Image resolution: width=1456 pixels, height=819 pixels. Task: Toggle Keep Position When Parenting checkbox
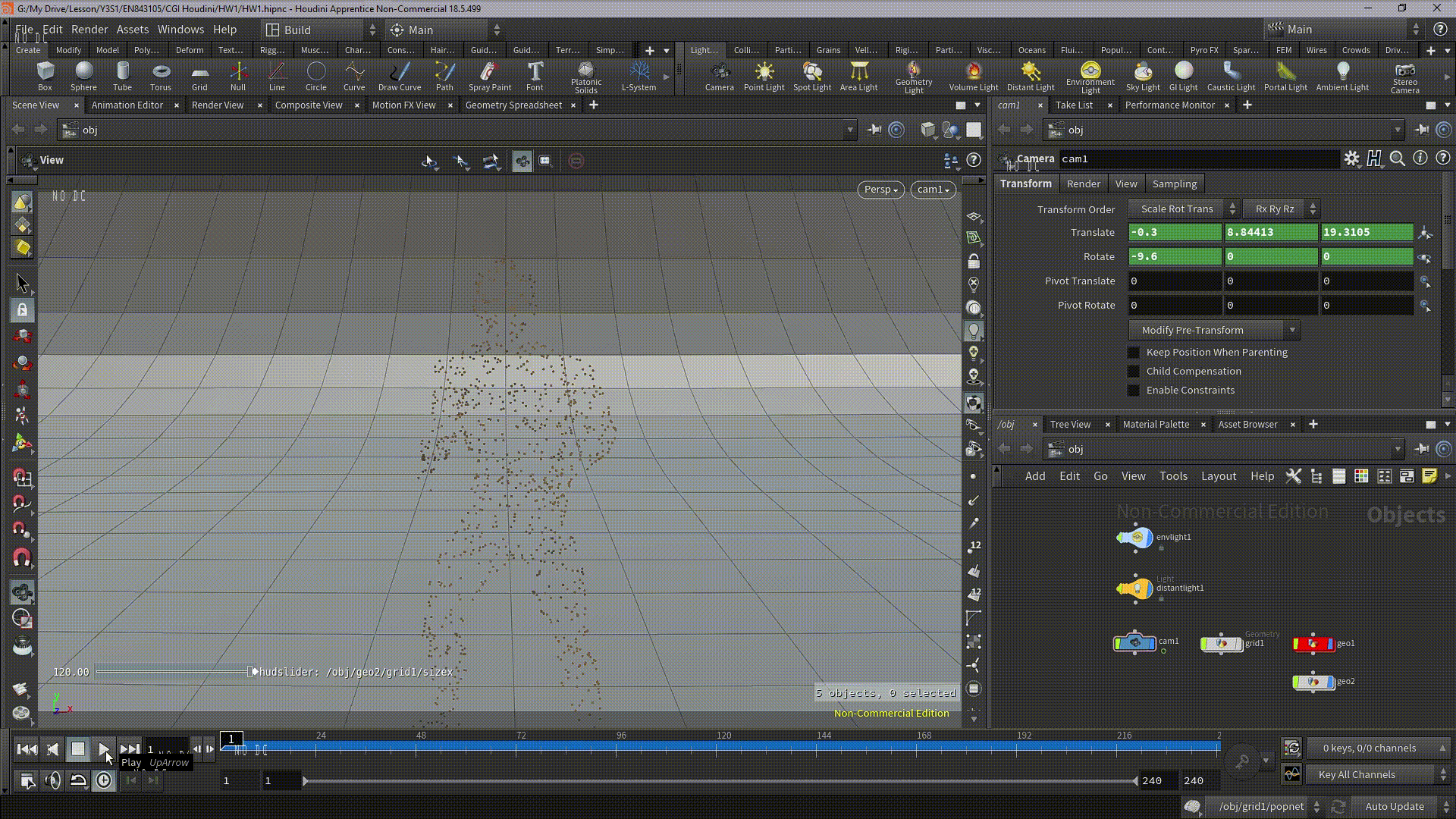[1134, 351]
